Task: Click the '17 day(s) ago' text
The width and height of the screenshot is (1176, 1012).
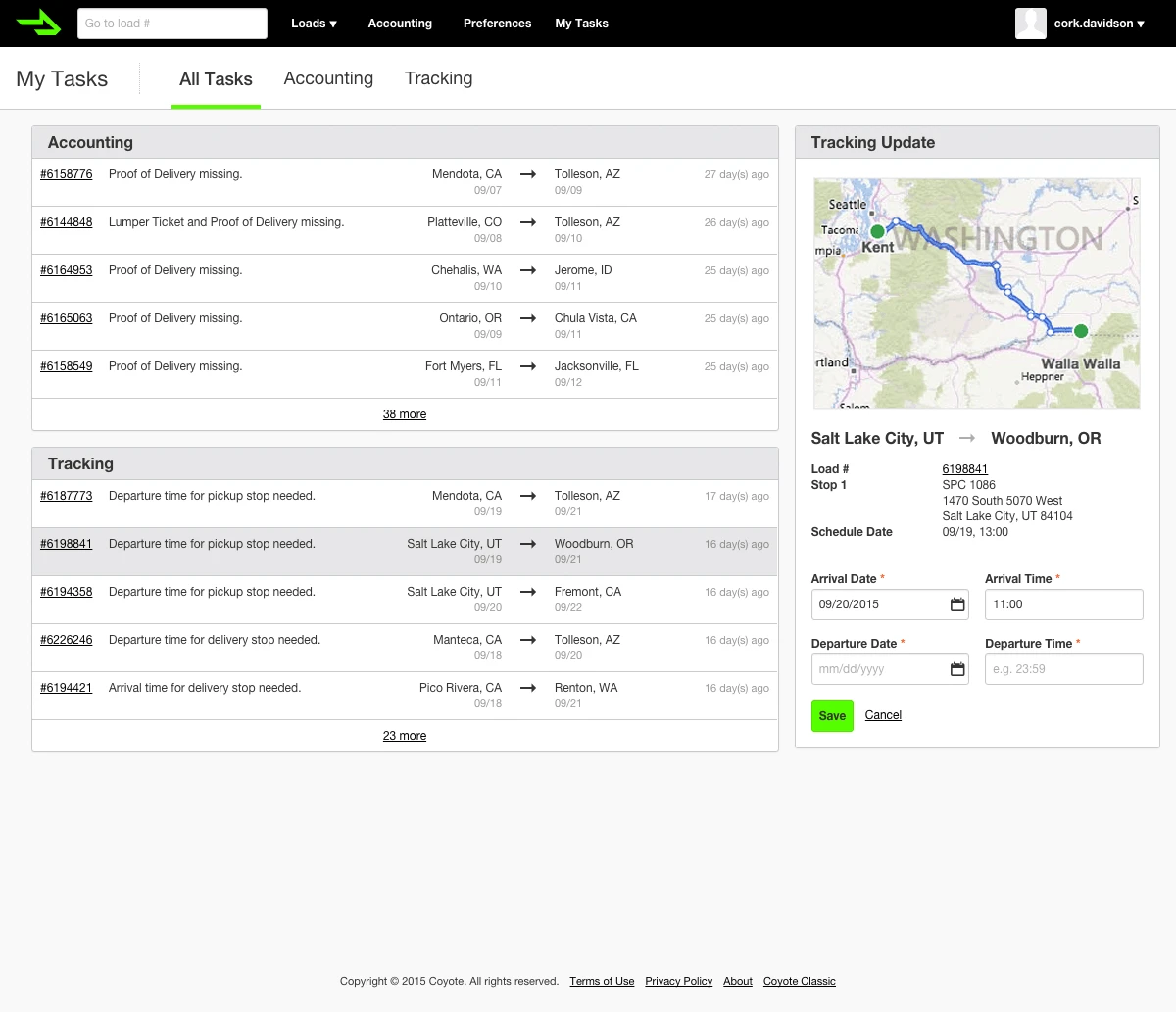Action: click(737, 496)
